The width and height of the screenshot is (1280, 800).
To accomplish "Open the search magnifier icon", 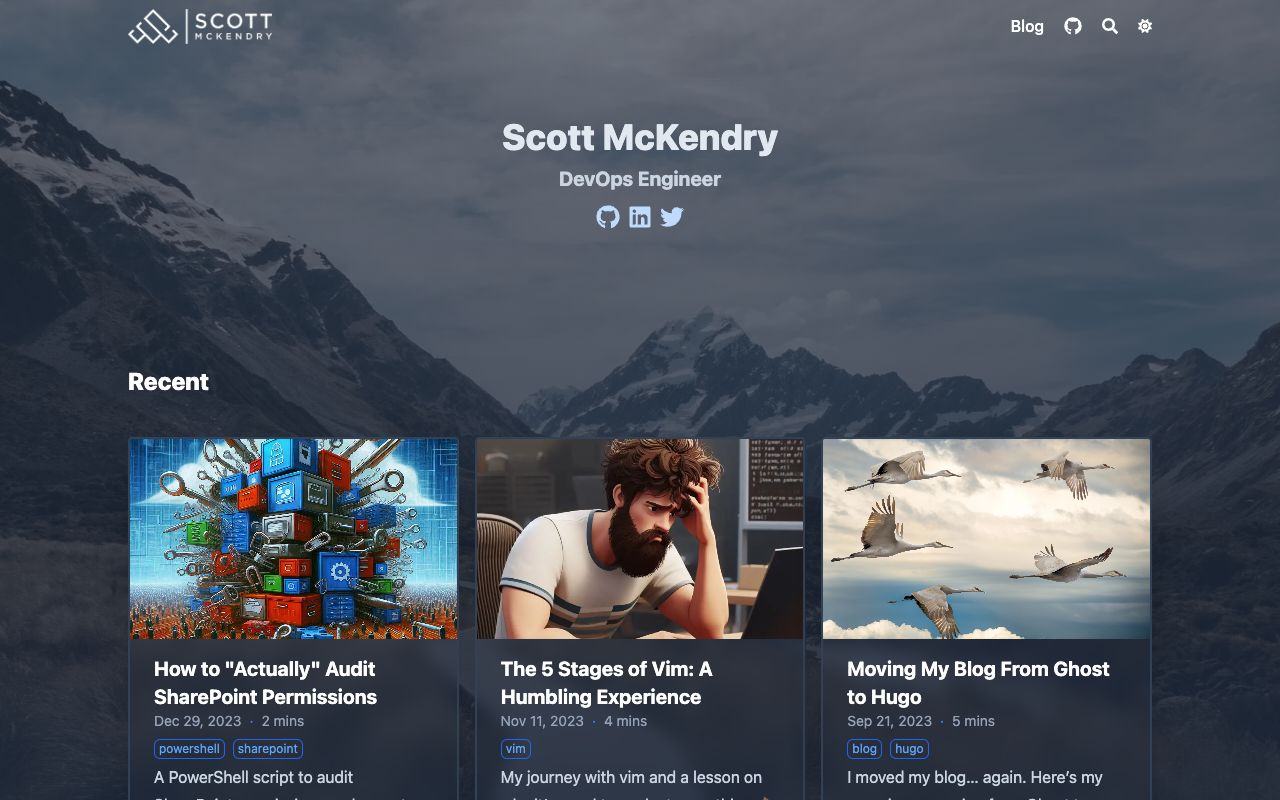I will (1110, 26).
